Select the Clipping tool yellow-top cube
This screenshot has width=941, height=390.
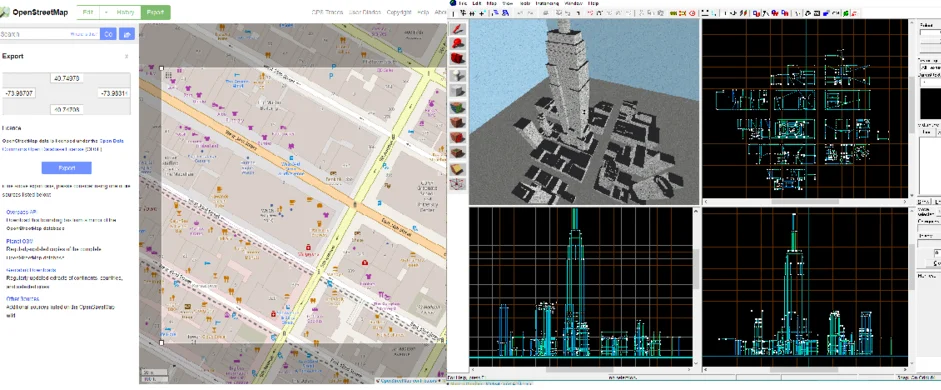pyautogui.click(x=458, y=169)
